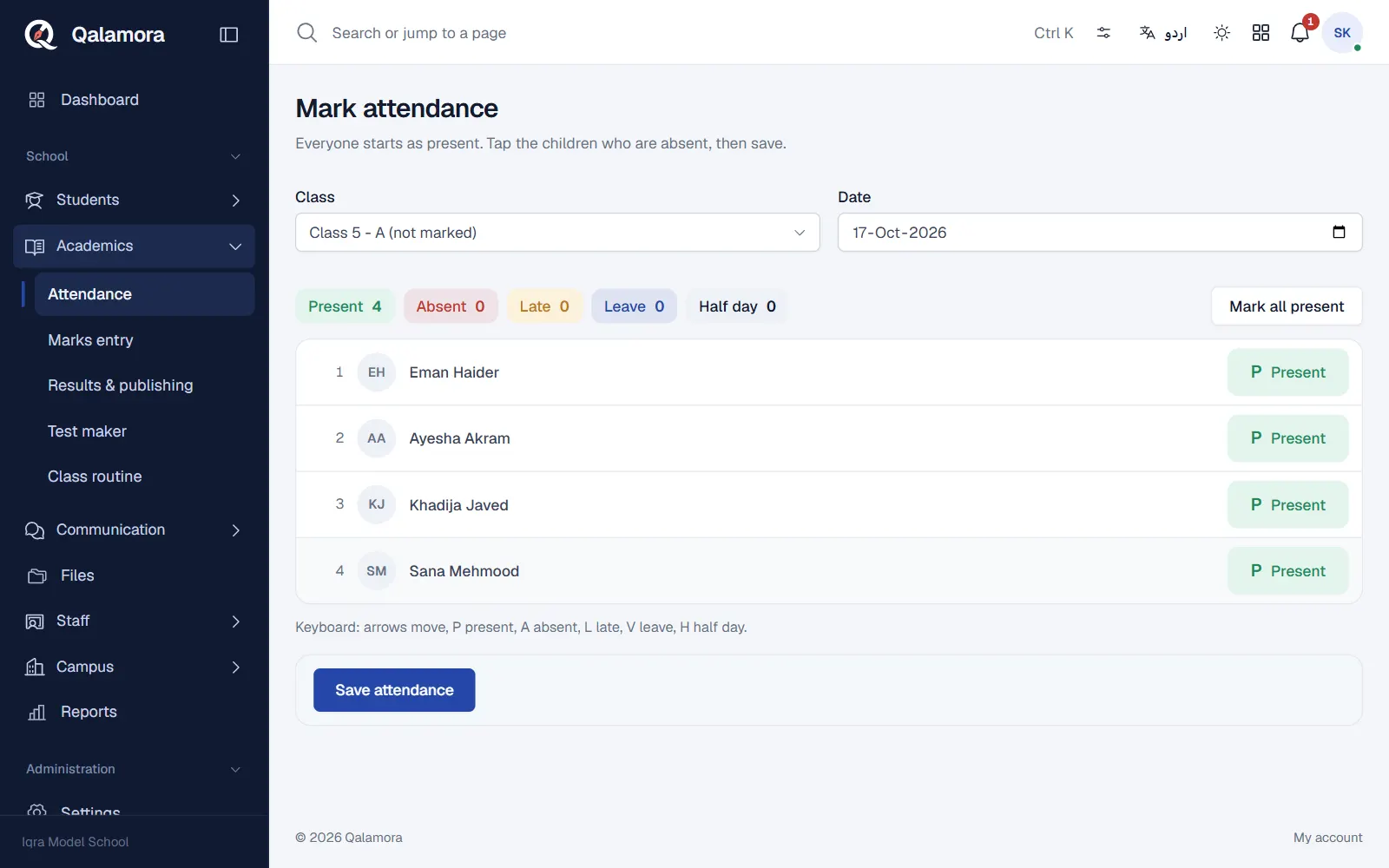Image resolution: width=1389 pixels, height=868 pixels.
Task: Toggle Sana Mehmood's Present status
Action: coord(1287,571)
